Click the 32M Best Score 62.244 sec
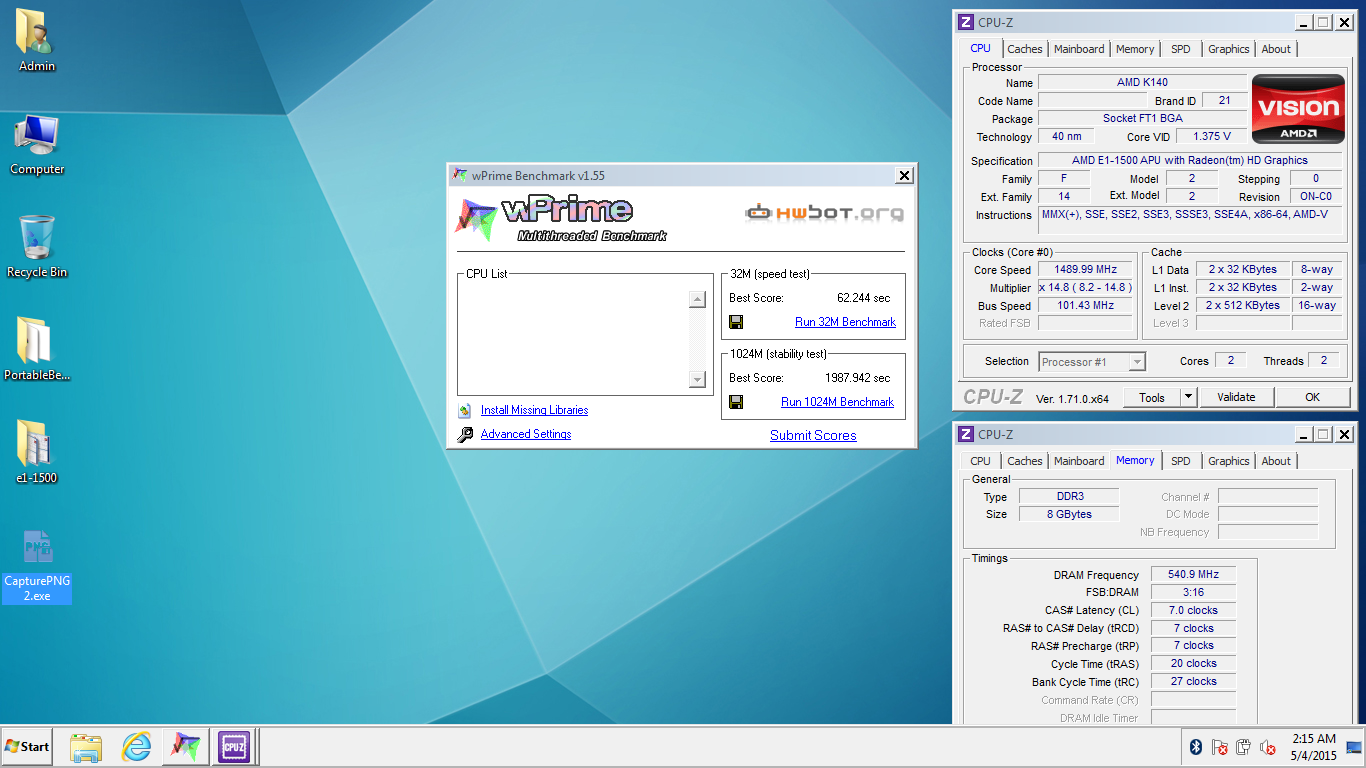 [x=863, y=298]
